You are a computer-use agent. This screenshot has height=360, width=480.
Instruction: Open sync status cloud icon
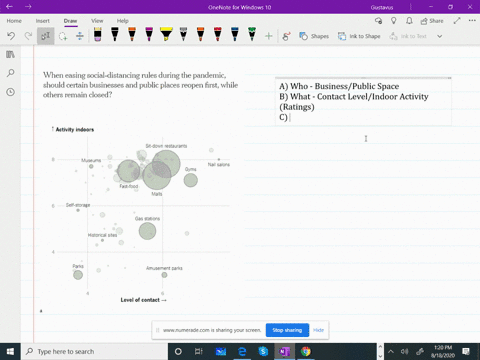tap(378, 21)
